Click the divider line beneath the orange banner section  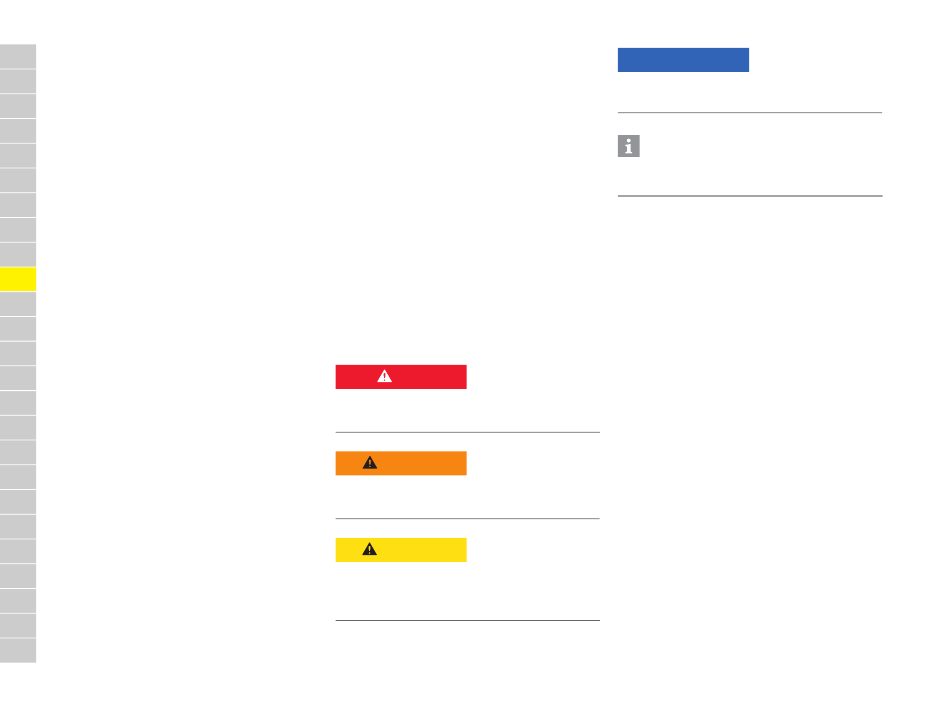point(467,518)
